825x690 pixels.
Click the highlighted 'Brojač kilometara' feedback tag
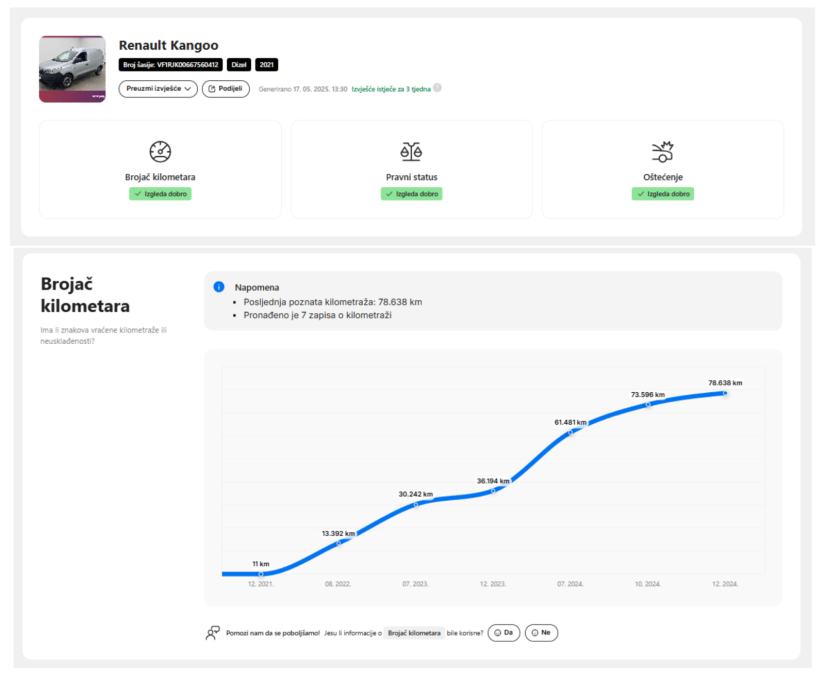coord(414,633)
